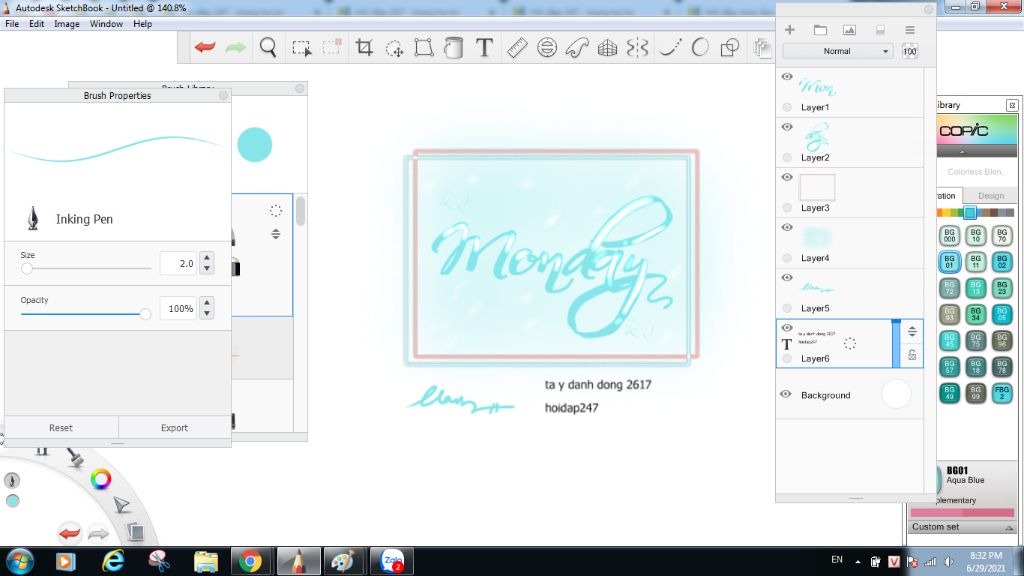Collapse the Copic library header arrow
Viewport: 1024px width, 576px height.
[x=962, y=152]
